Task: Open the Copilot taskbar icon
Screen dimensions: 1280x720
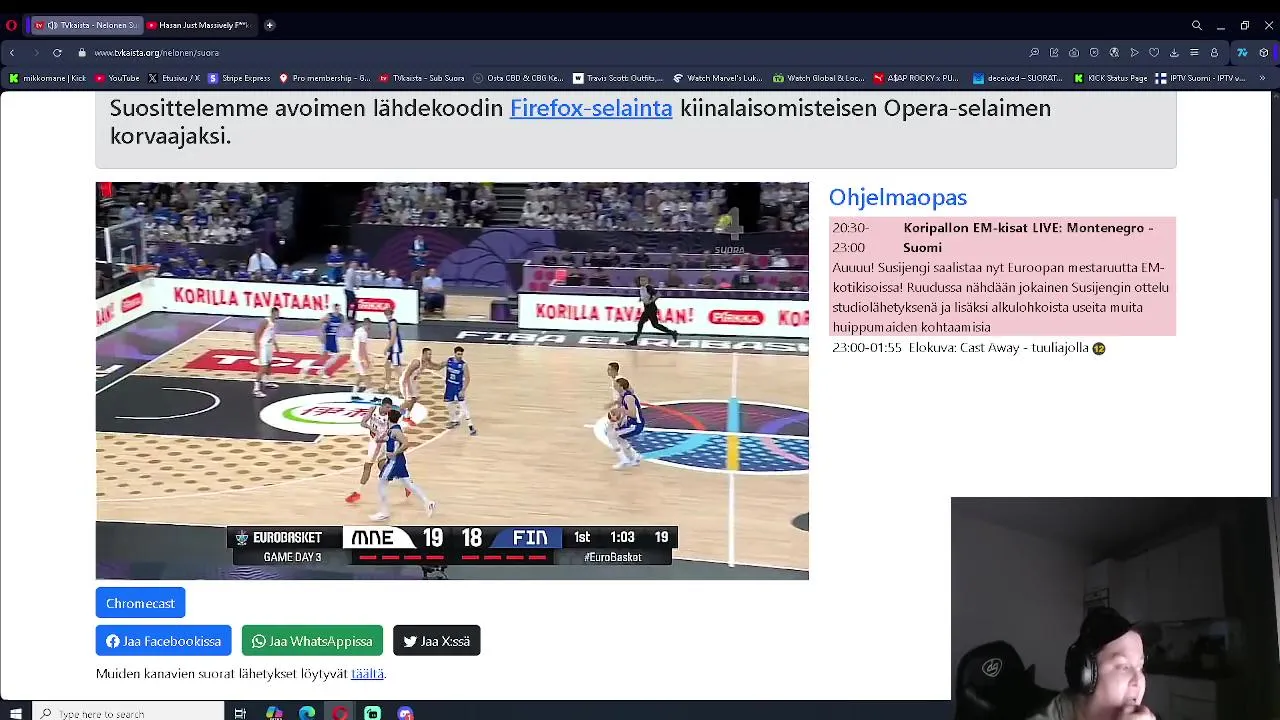Action: pos(274,713)
